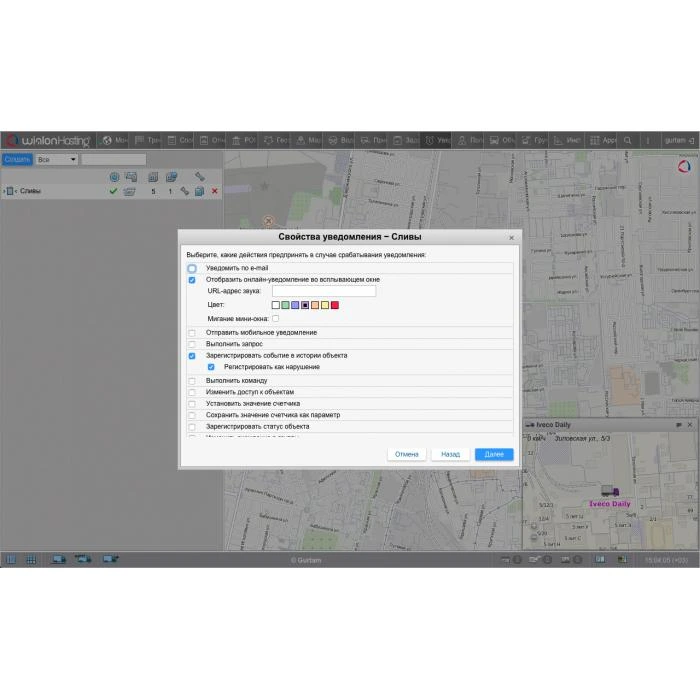
Task: Uncheck 'Регистрировать как нарушение' checkbox
Action: pos(210,367)
